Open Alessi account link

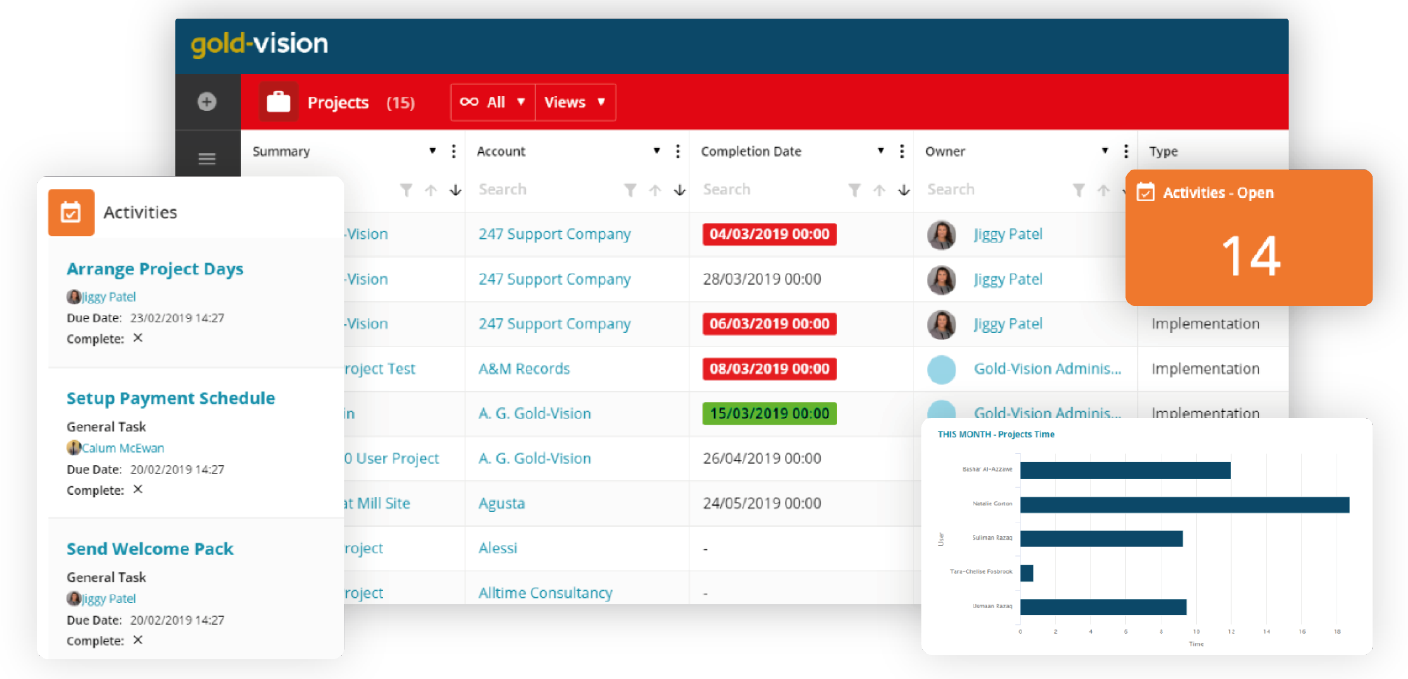(498, 548)
